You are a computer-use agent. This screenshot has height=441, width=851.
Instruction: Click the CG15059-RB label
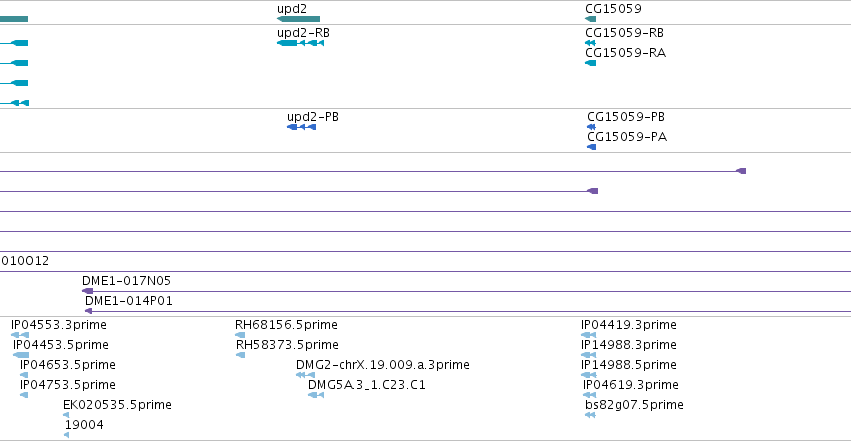(625, 33)
